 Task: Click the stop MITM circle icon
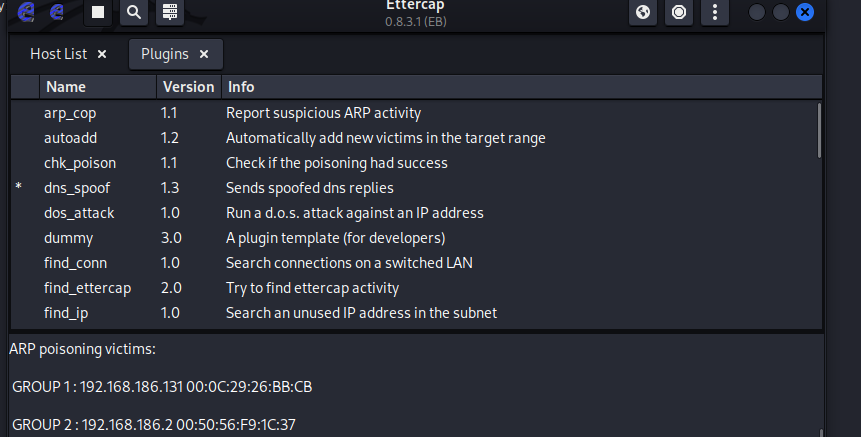pos(679,13)
